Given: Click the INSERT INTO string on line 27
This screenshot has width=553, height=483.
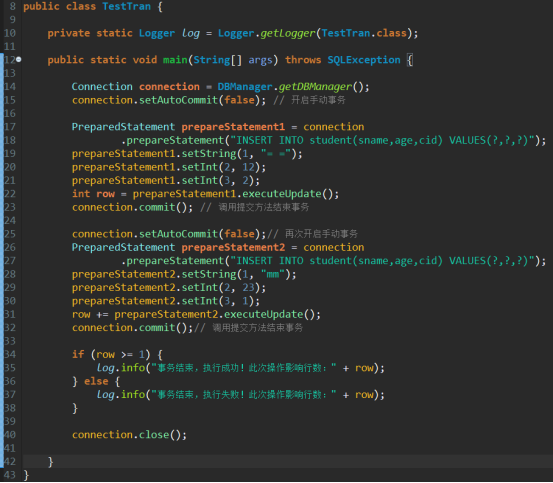Looking at the screenshot, I should [x=383, y=261].
